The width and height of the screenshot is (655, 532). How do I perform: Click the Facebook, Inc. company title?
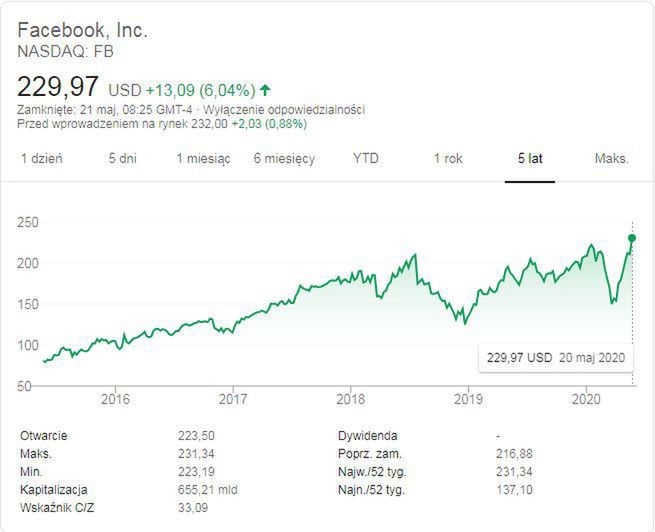point(83,30)
